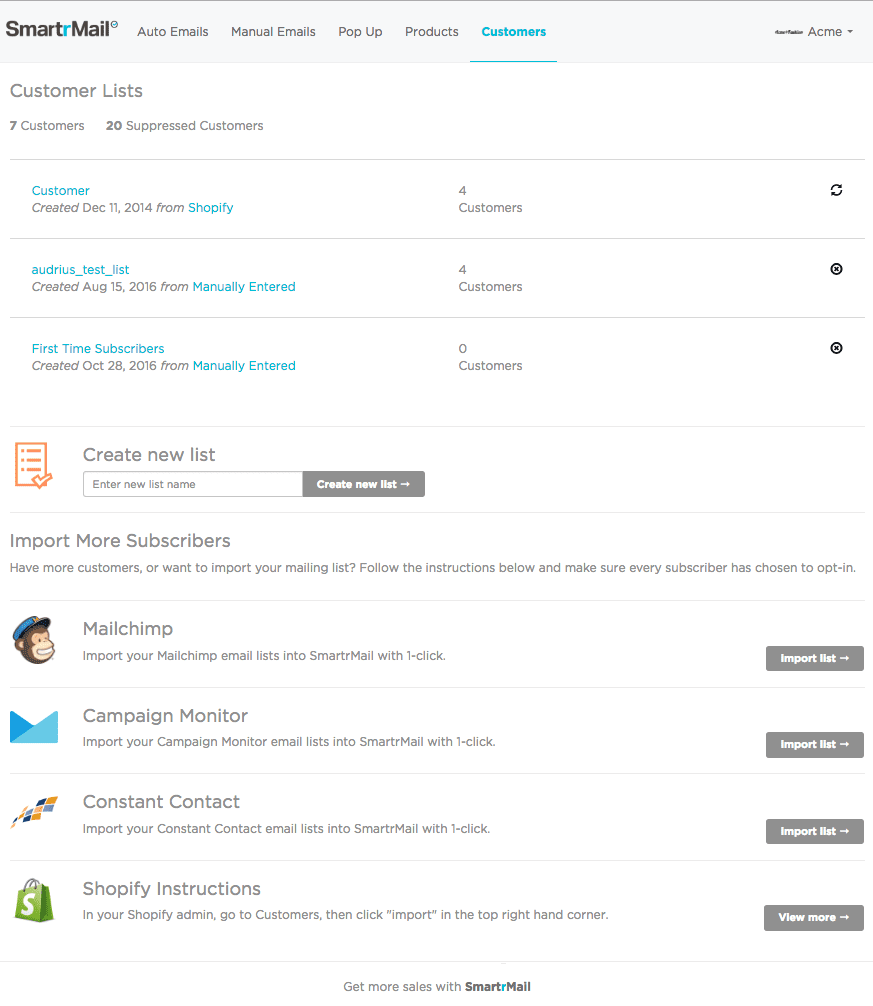The width and height of the screenshot is (873, 1006).
Task: Expand the Acme account dropdown
Action: tap(815, 32)
